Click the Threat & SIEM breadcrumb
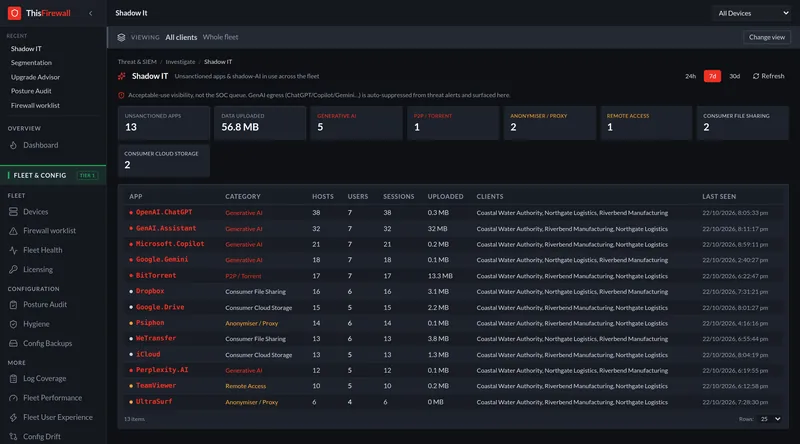 (137, 62)
